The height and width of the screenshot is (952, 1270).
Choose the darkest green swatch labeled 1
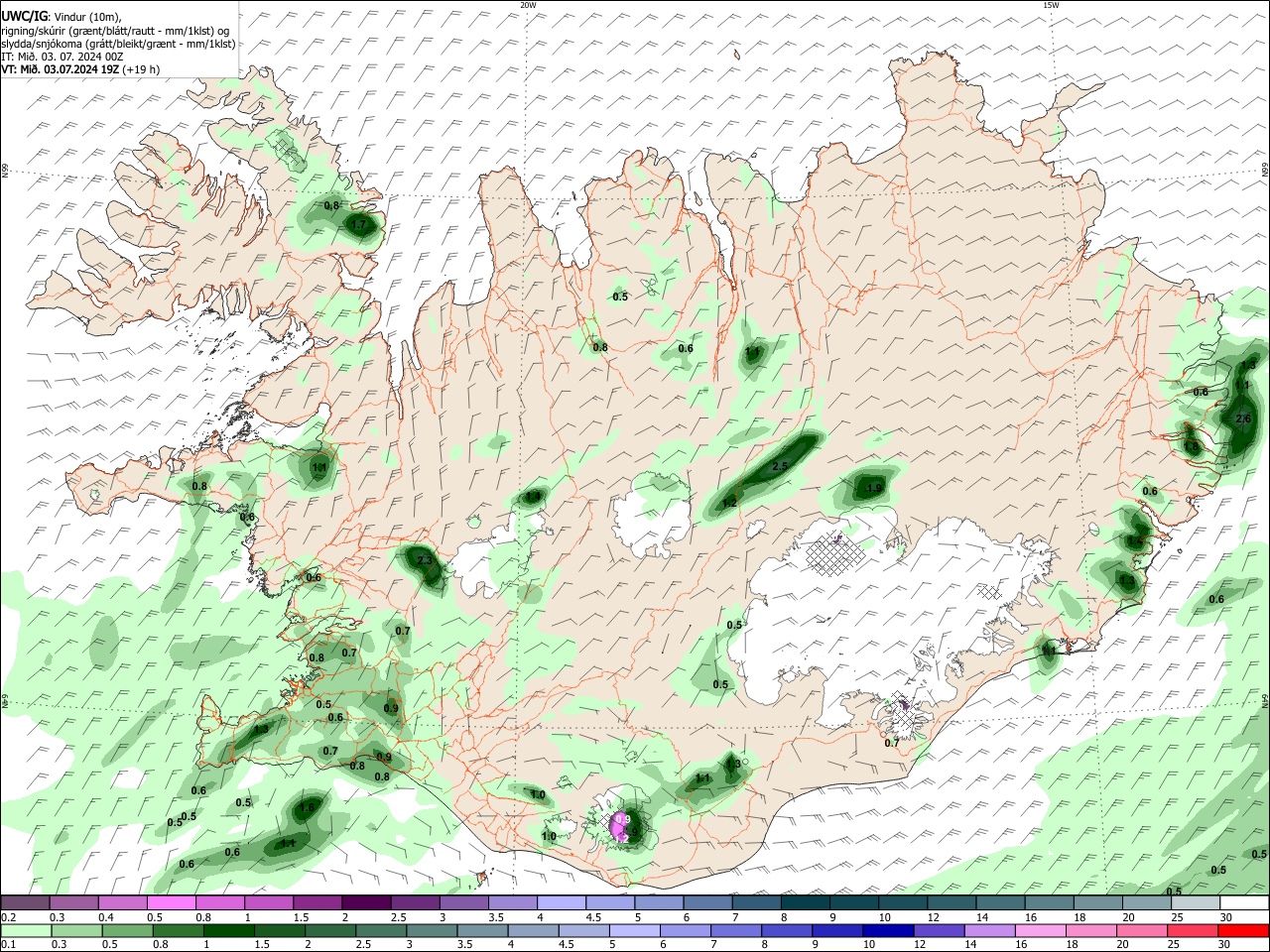tap(228, 930)
